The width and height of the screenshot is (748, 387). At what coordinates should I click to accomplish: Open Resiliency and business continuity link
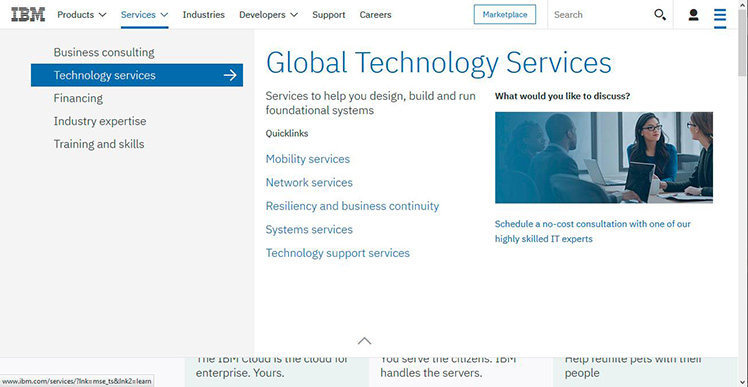click(x=352, y=206)
